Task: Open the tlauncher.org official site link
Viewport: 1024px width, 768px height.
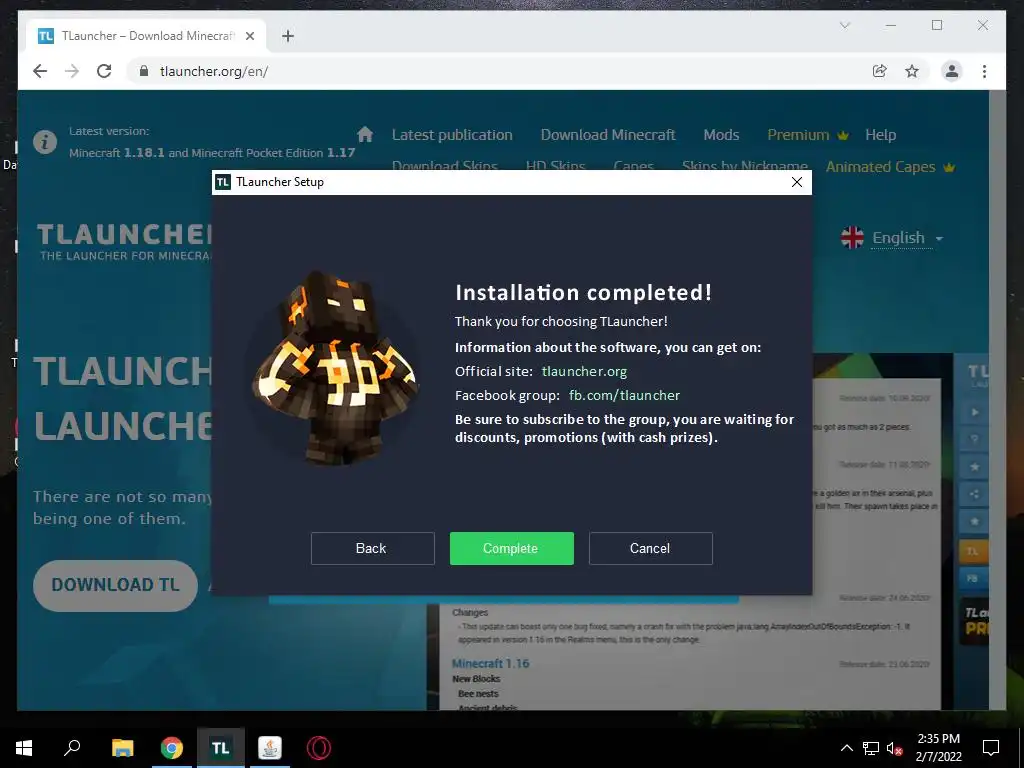Action: click(584, 372)
